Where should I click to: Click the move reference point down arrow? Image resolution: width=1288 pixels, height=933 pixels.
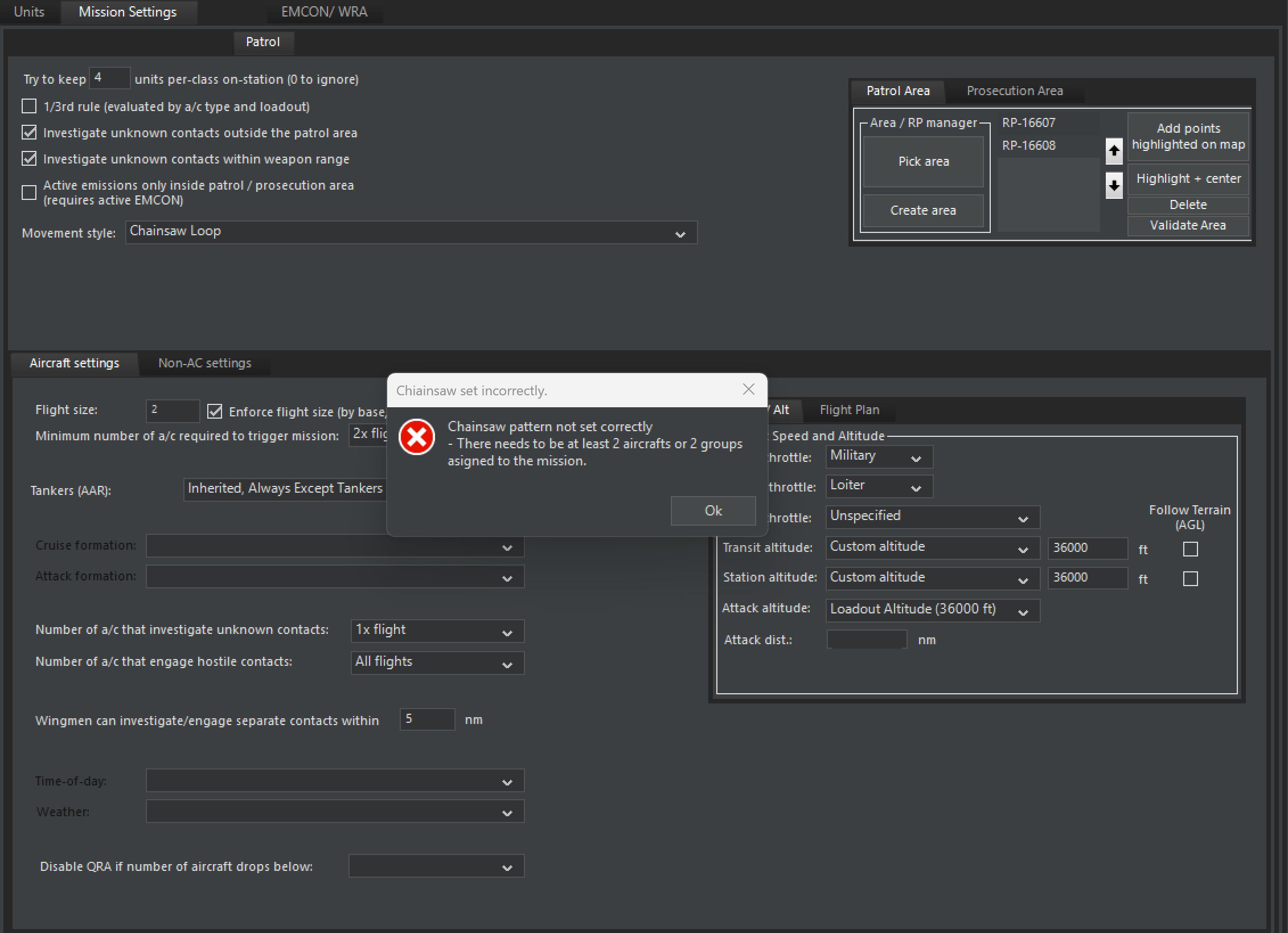click(x=1114, y=185)
